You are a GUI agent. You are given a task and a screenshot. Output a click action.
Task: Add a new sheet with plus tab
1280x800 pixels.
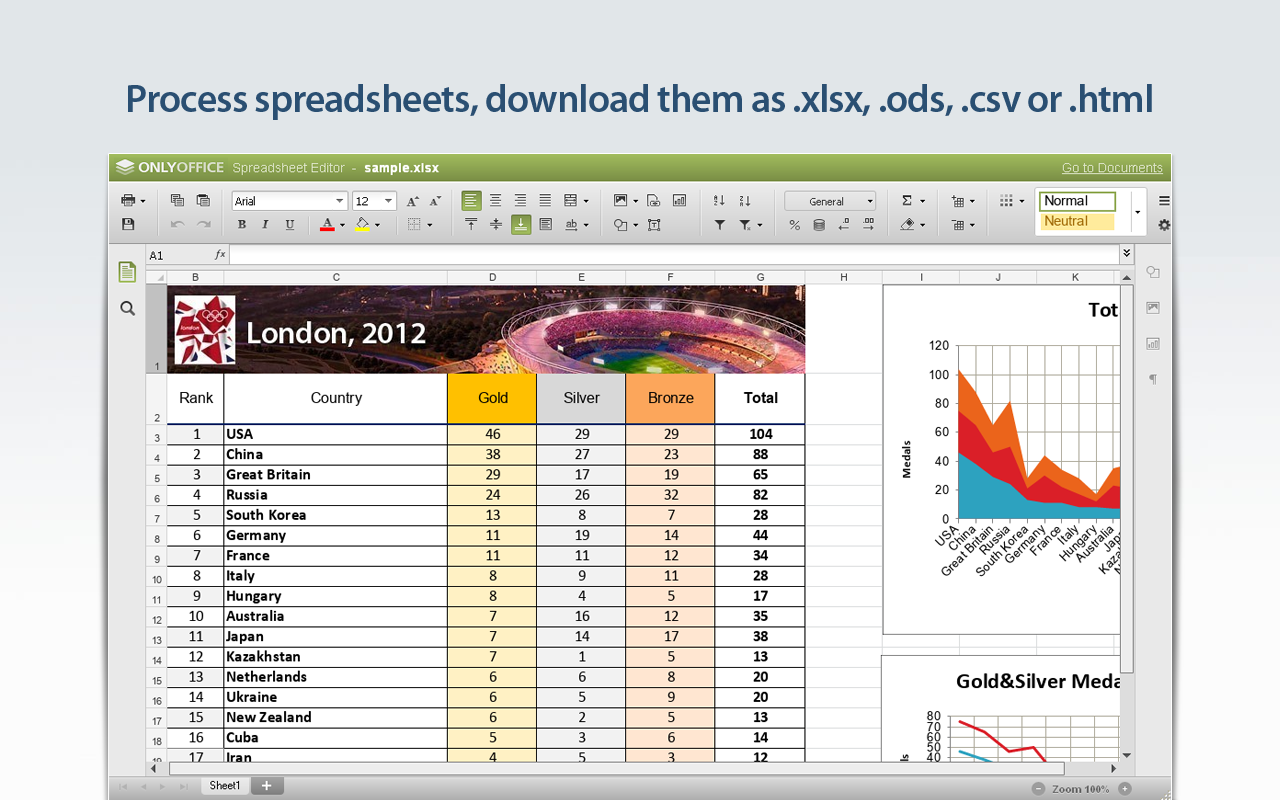267,786
